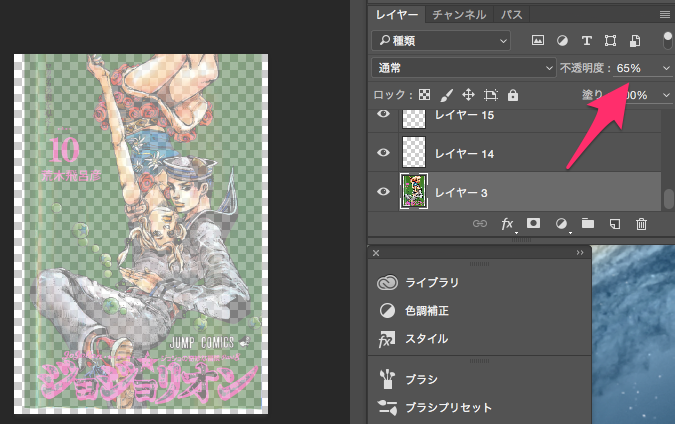Click the 塗り percentage value field
The height and width of the screenshot is (424, 675).
pyautogui.click(x=636, y=95)
